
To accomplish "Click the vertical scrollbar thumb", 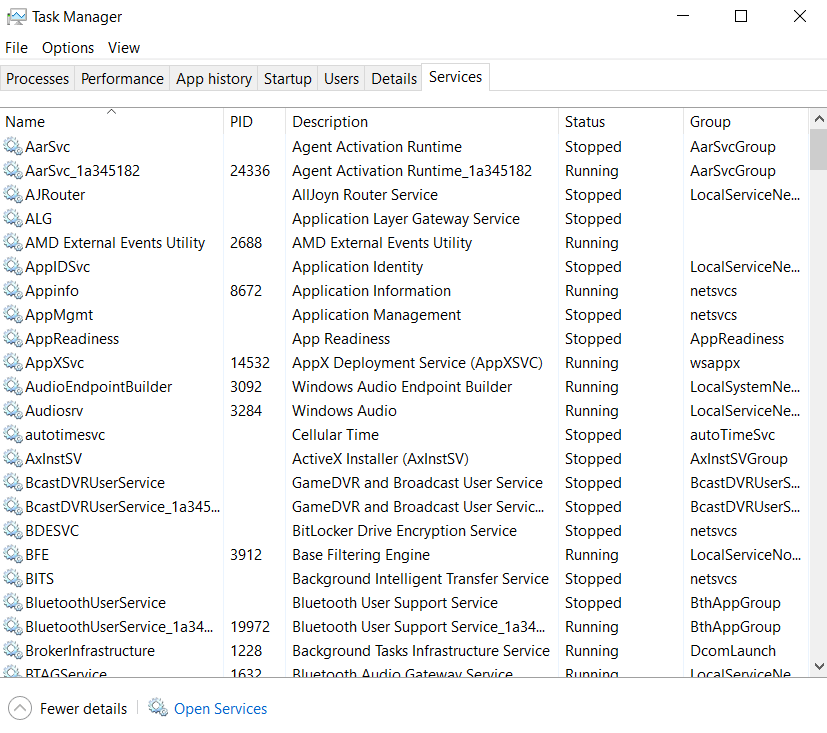I will coord(818,150).
